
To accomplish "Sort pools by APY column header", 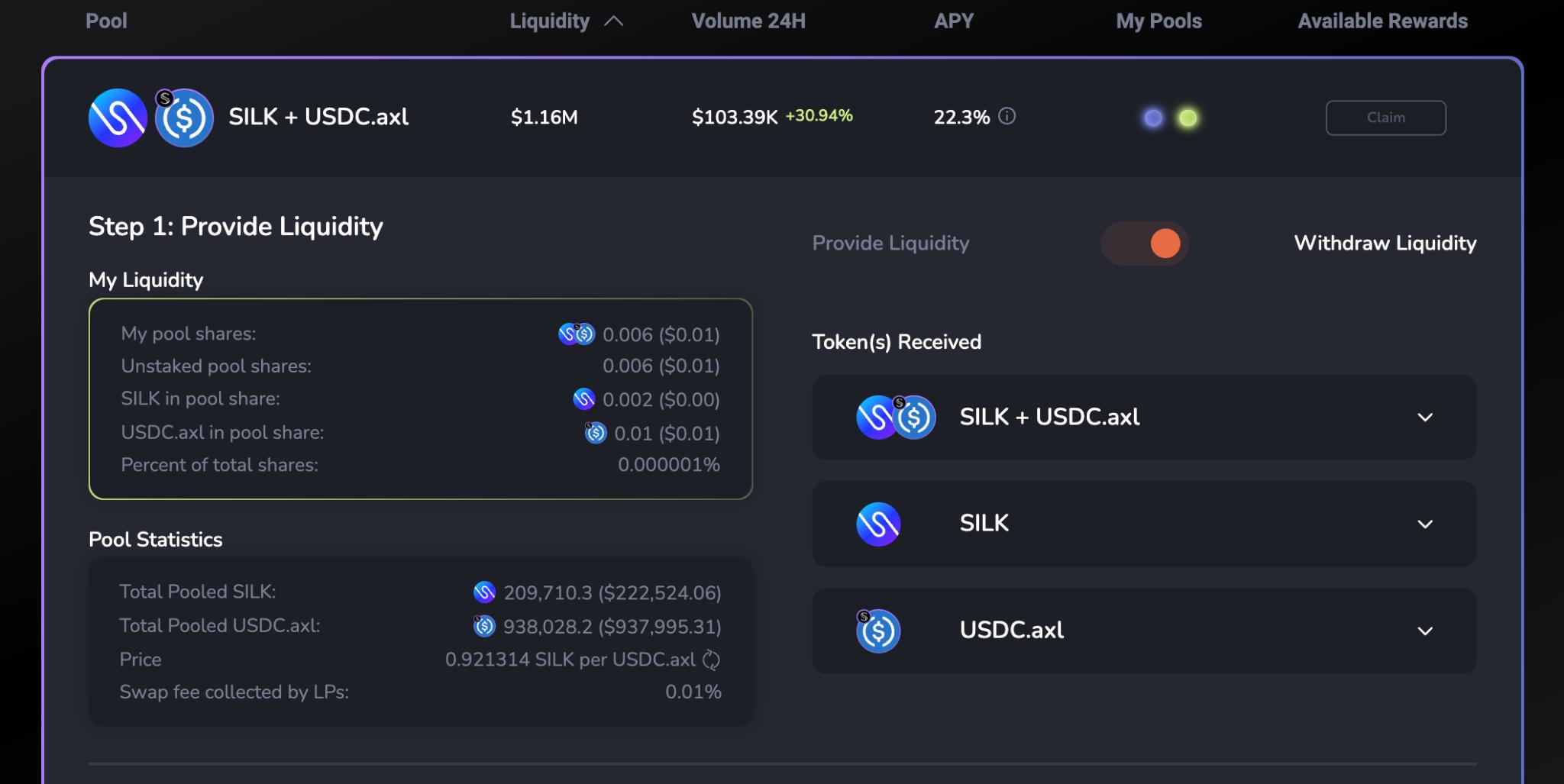I will tap(953, 21).
